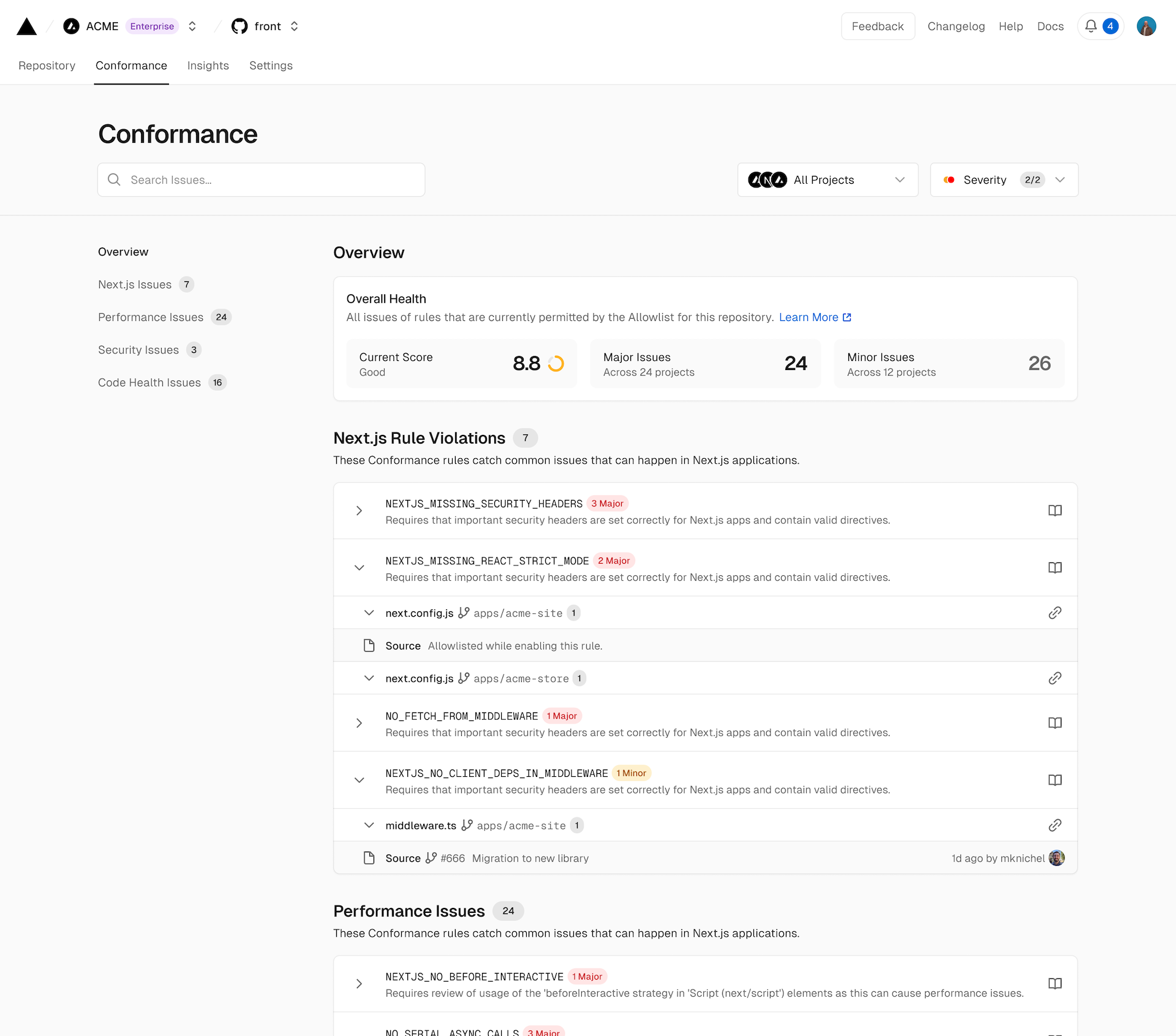Click mknichel's avatar in source row

click(1057, 858)
